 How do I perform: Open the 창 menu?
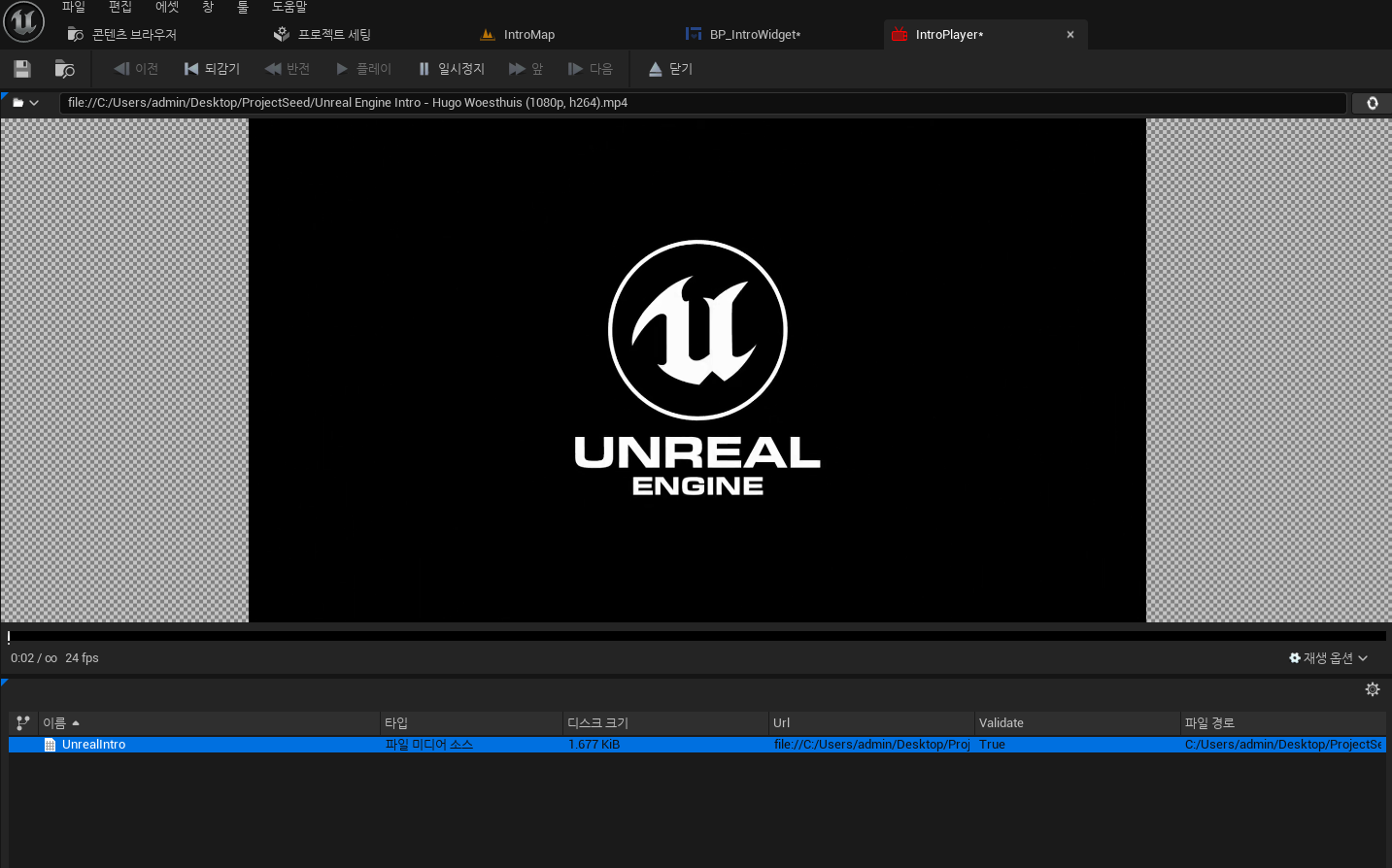tap(208, 8)
